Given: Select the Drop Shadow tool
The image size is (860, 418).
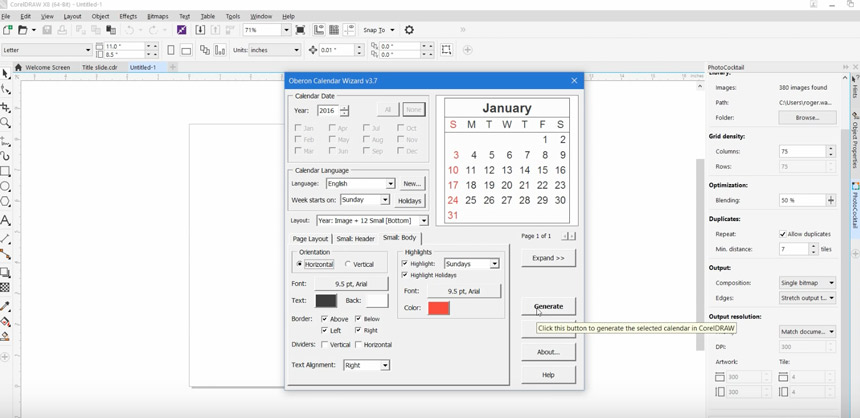Looking at the screenshot, I should 5,272.
